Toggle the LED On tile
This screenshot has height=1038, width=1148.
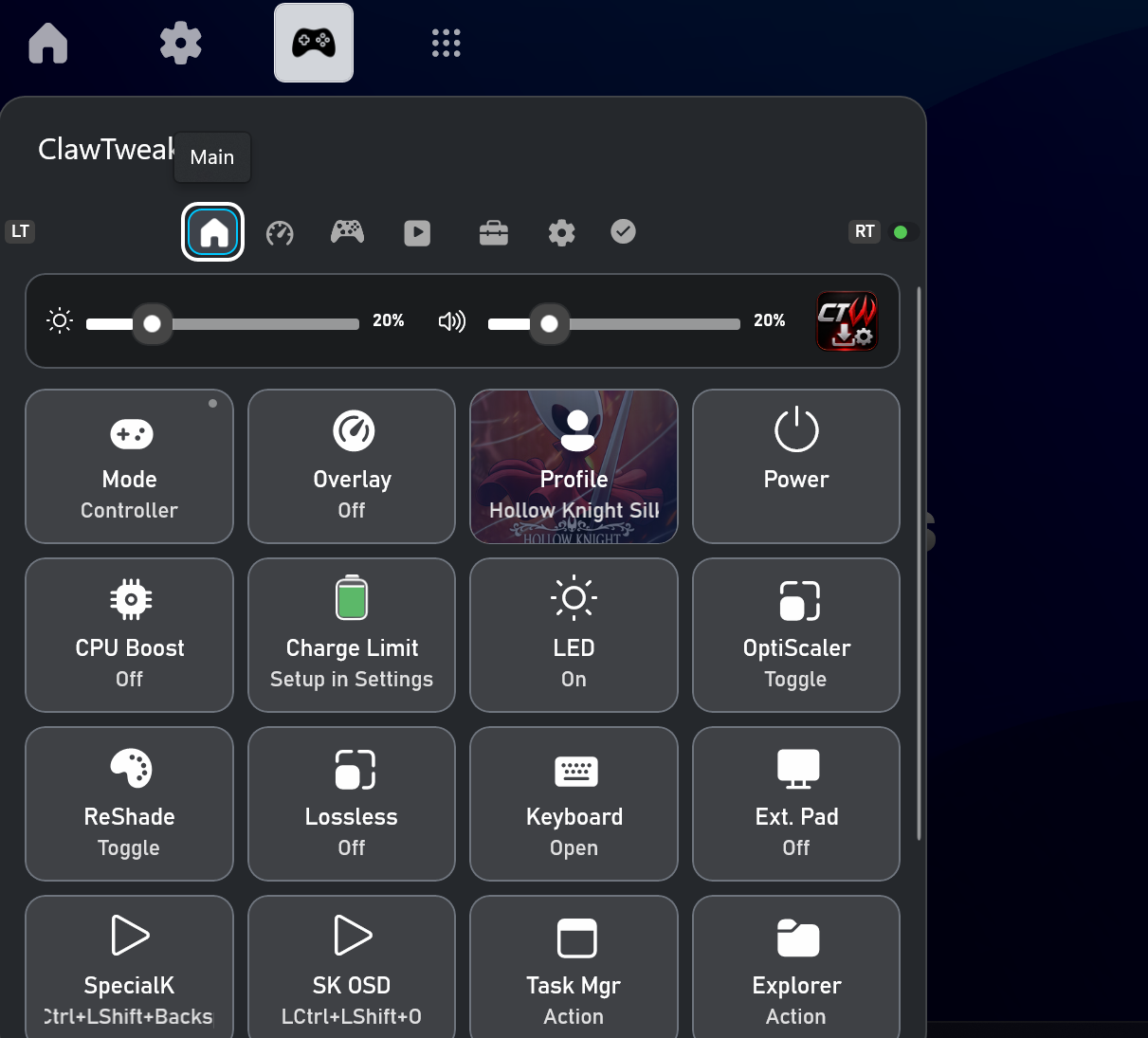point(574,635)
